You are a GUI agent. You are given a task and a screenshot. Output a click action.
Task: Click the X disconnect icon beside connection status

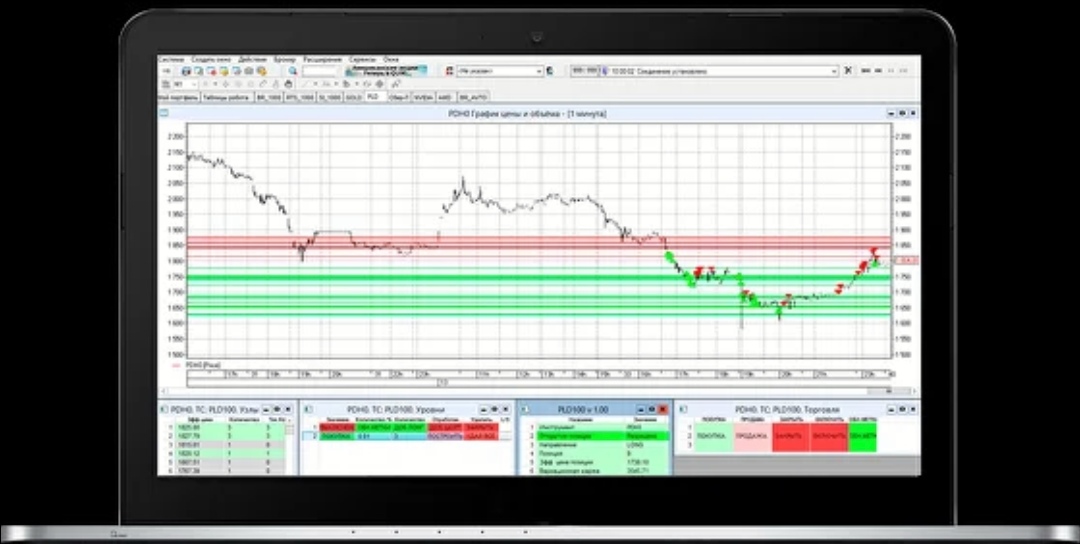(848, 71)
